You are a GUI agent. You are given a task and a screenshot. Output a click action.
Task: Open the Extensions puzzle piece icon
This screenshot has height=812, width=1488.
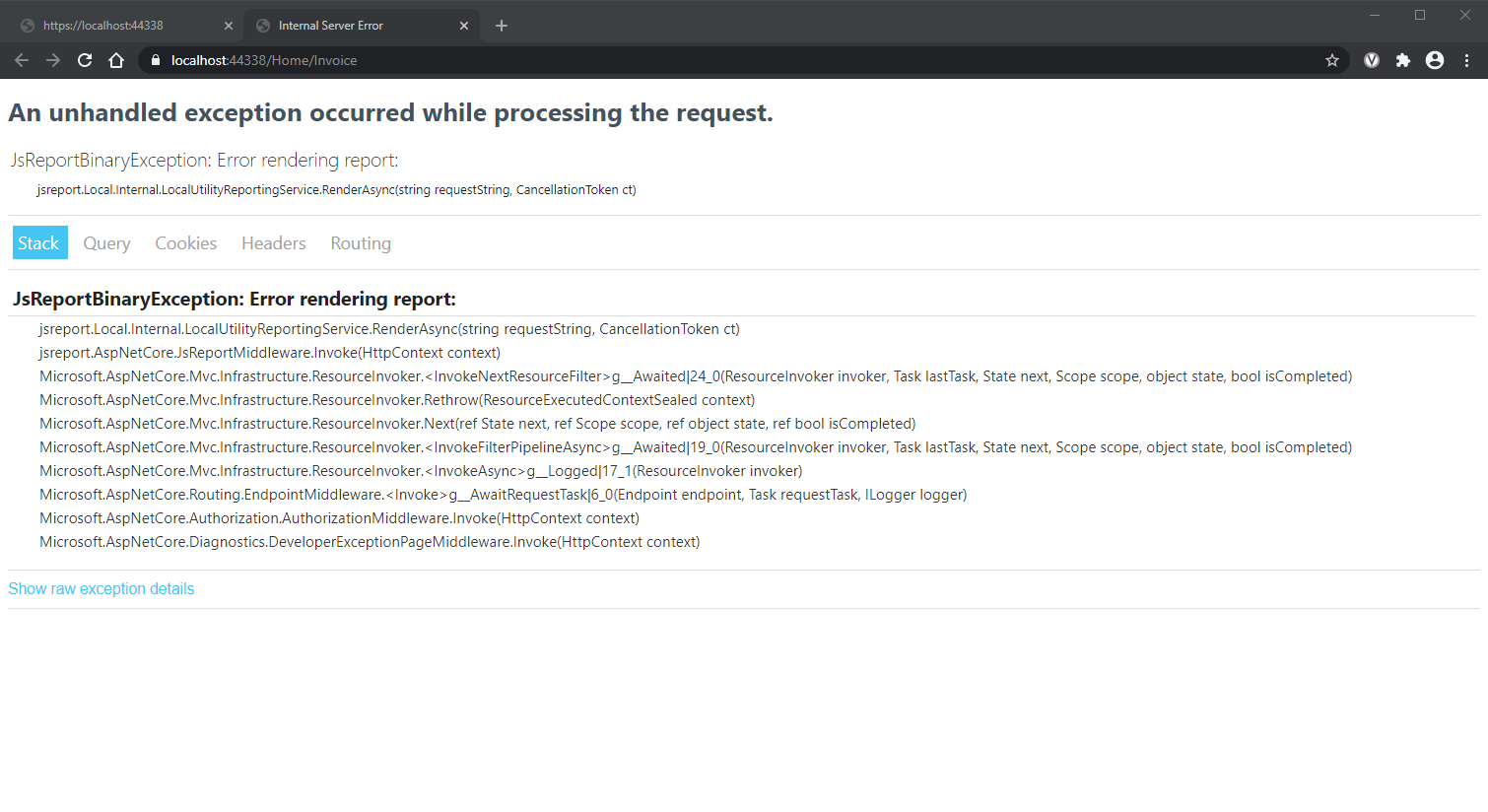coord(1403,59)
